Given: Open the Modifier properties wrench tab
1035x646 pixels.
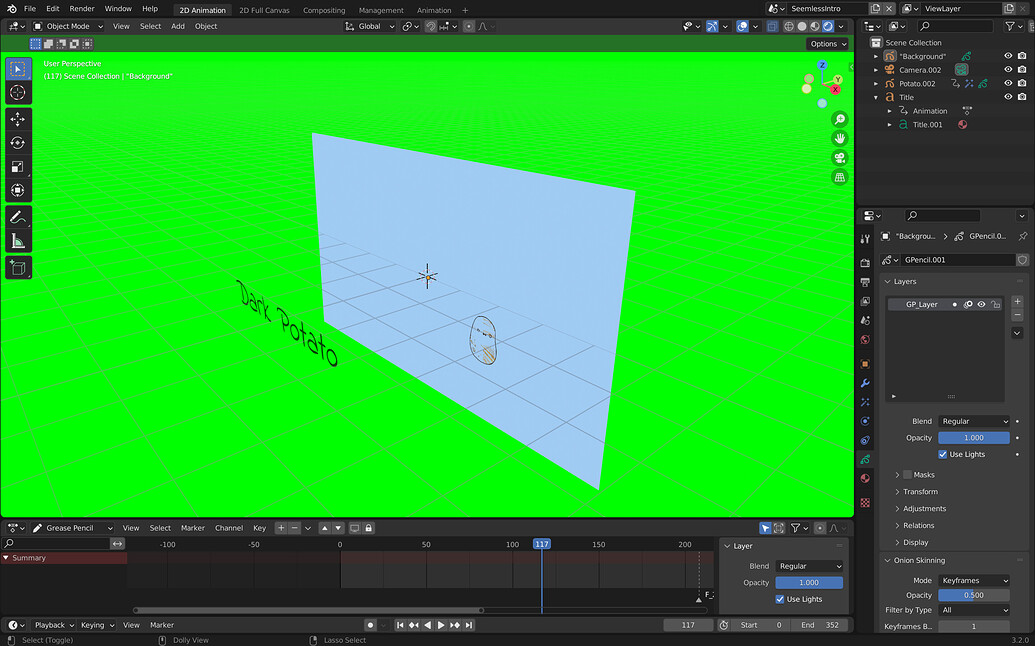Looking at the screenshot, I should (x=865, y=382).
